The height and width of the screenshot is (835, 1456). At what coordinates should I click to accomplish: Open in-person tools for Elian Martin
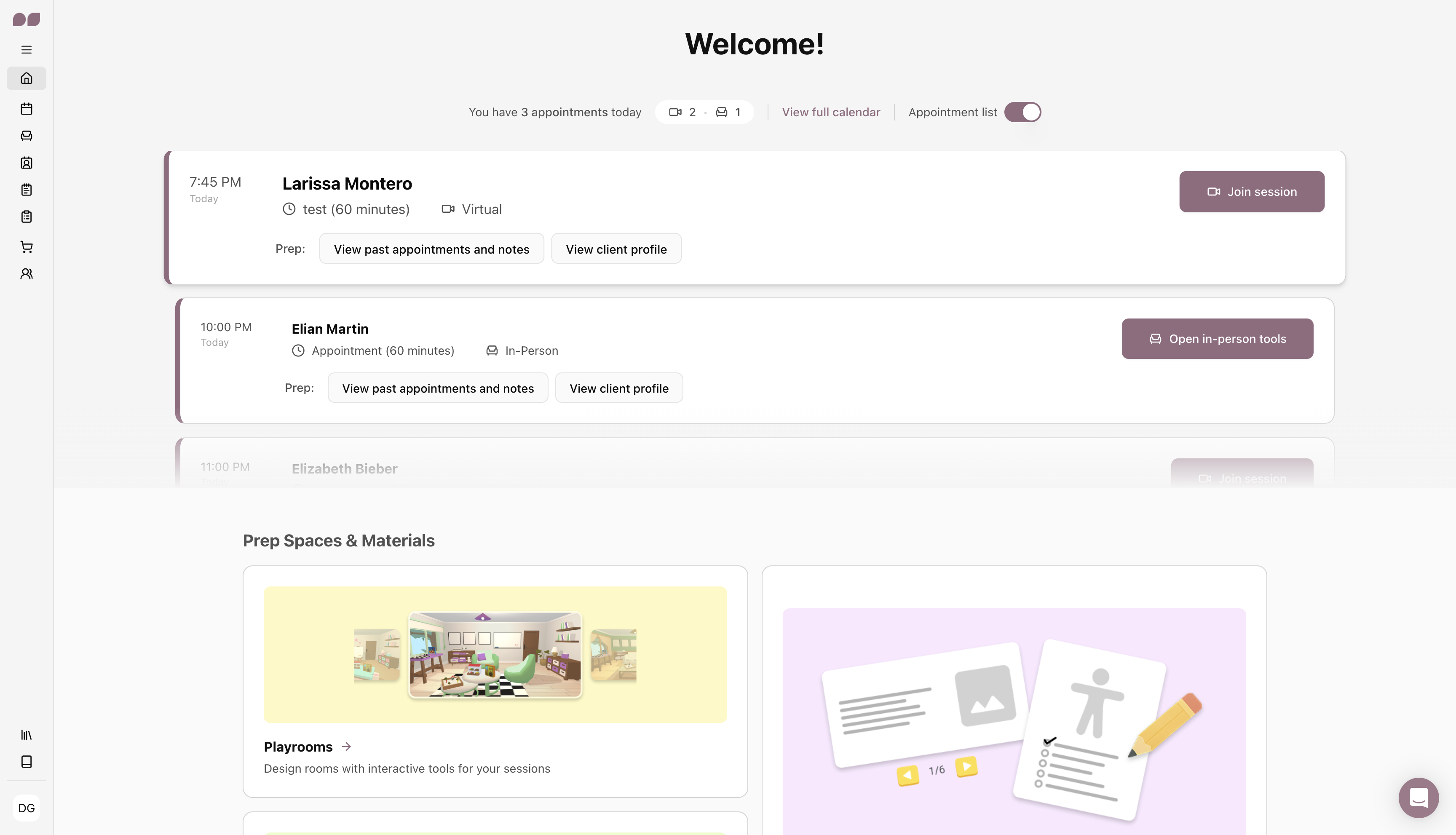click(1217, 339)
